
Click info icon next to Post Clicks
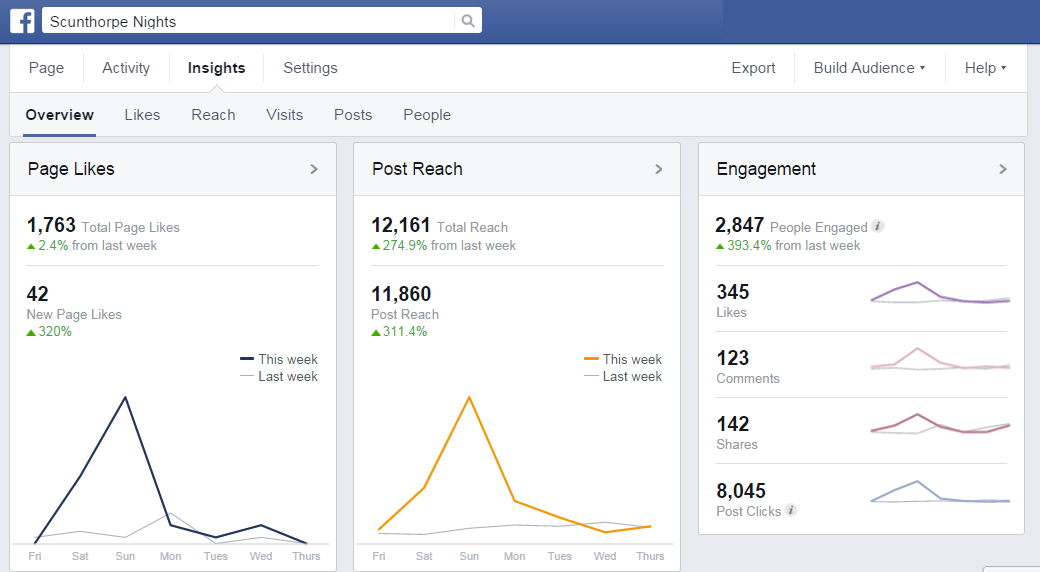coord(791,510)
